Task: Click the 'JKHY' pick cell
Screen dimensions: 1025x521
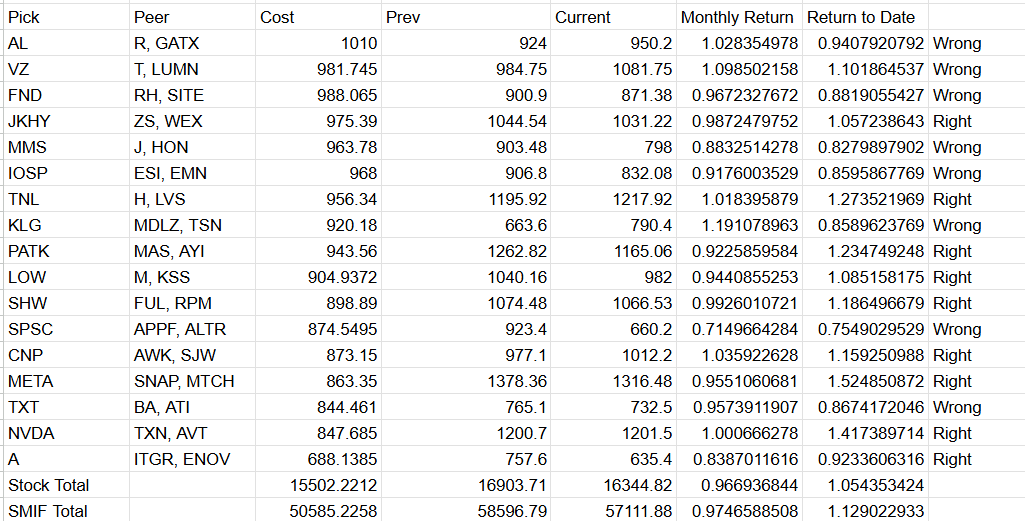Action: [66, 121]
